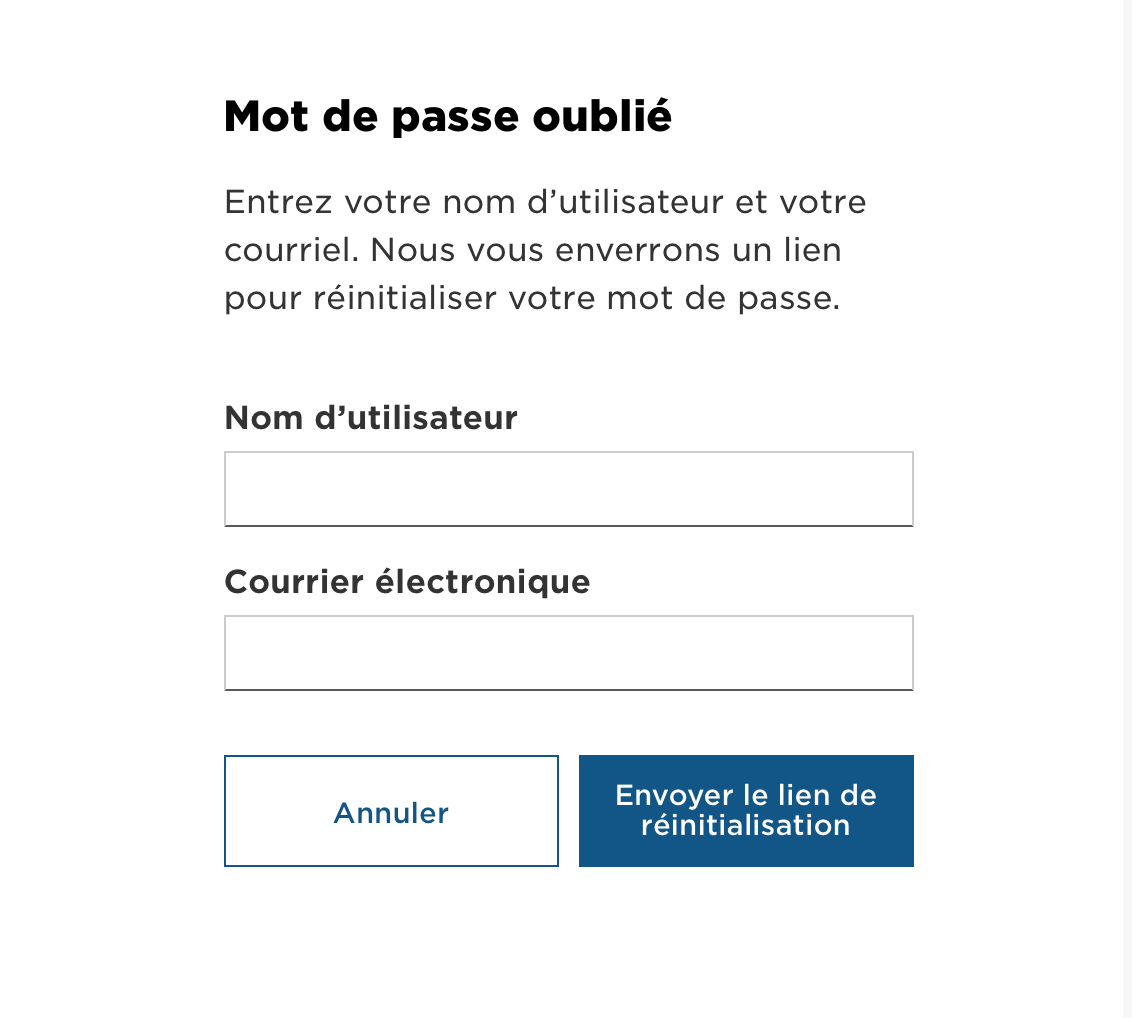The width and height of the screenshot is (1132, 1018).
Task: Click the "Courrier électronique" field label
Action: coord(407,582)
